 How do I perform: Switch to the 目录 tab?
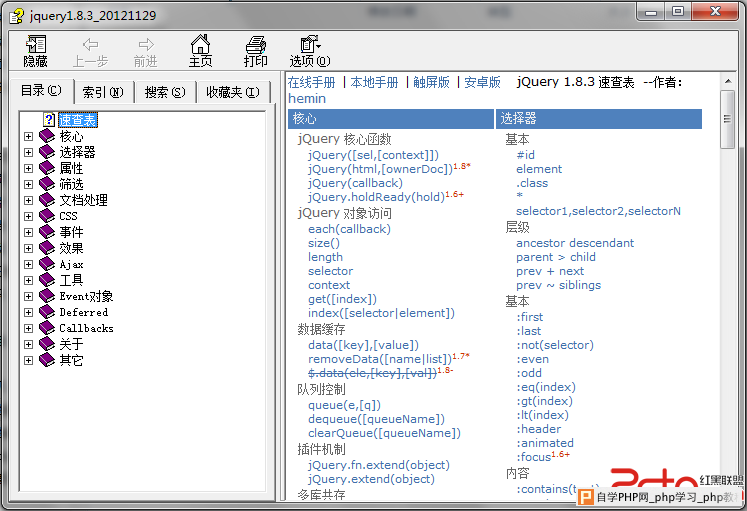(x=41, y=90)
